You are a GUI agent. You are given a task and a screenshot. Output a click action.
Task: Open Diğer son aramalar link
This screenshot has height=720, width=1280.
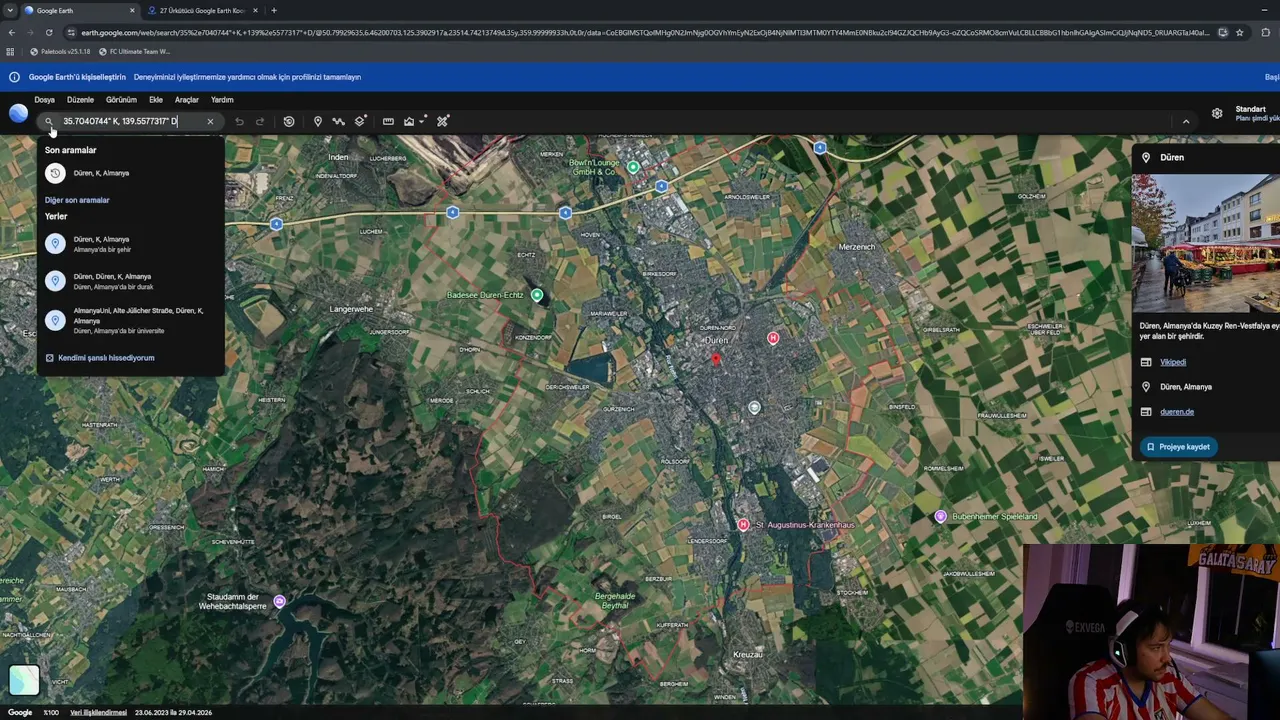(x=77, y=200)
